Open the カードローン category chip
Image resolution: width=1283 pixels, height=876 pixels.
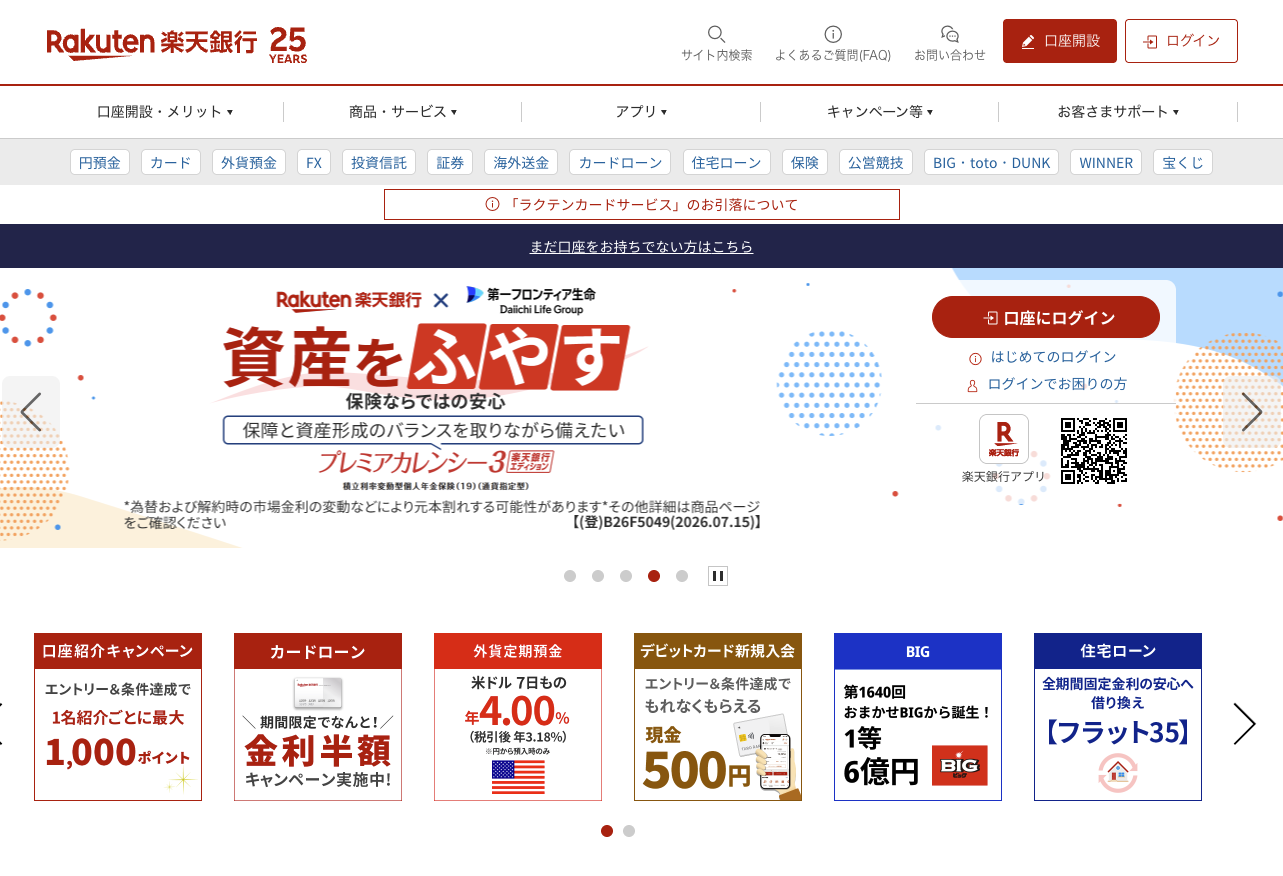click(620, 162)
